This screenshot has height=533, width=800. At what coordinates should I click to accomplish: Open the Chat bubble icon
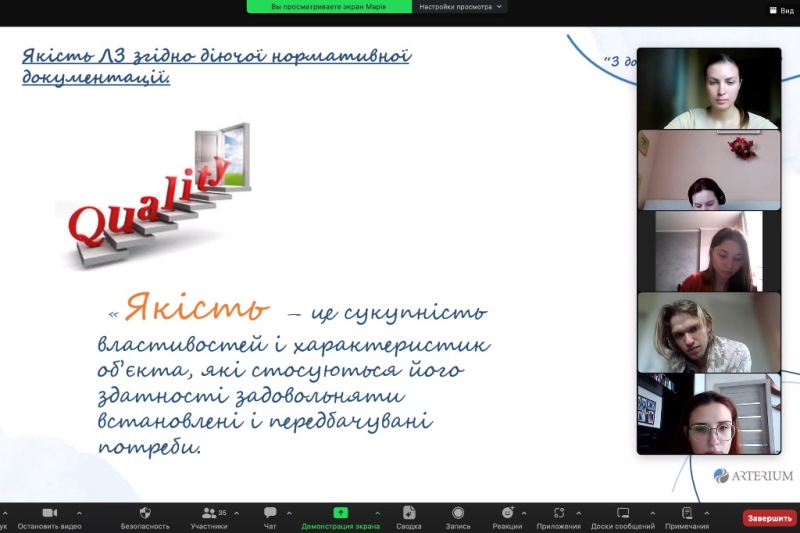tap(270, 512)
